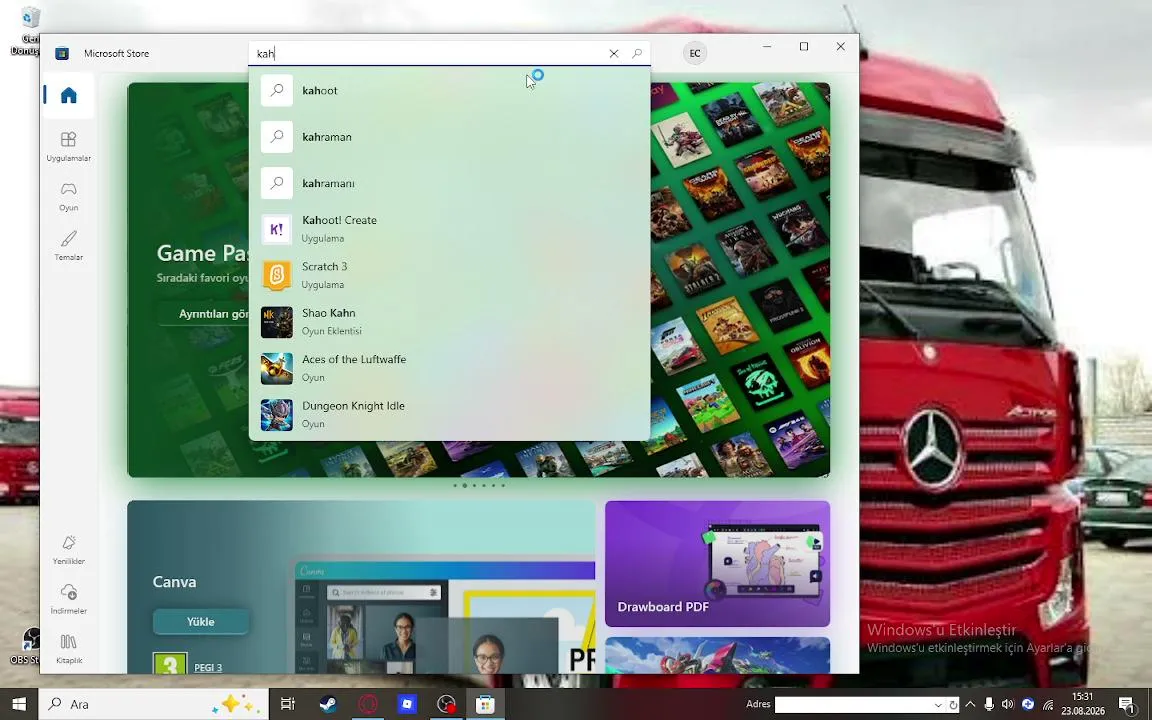Select Dungeon Knight Idle suggestion
Viewport: 1152px width, 720px height.
click(449, 414)
